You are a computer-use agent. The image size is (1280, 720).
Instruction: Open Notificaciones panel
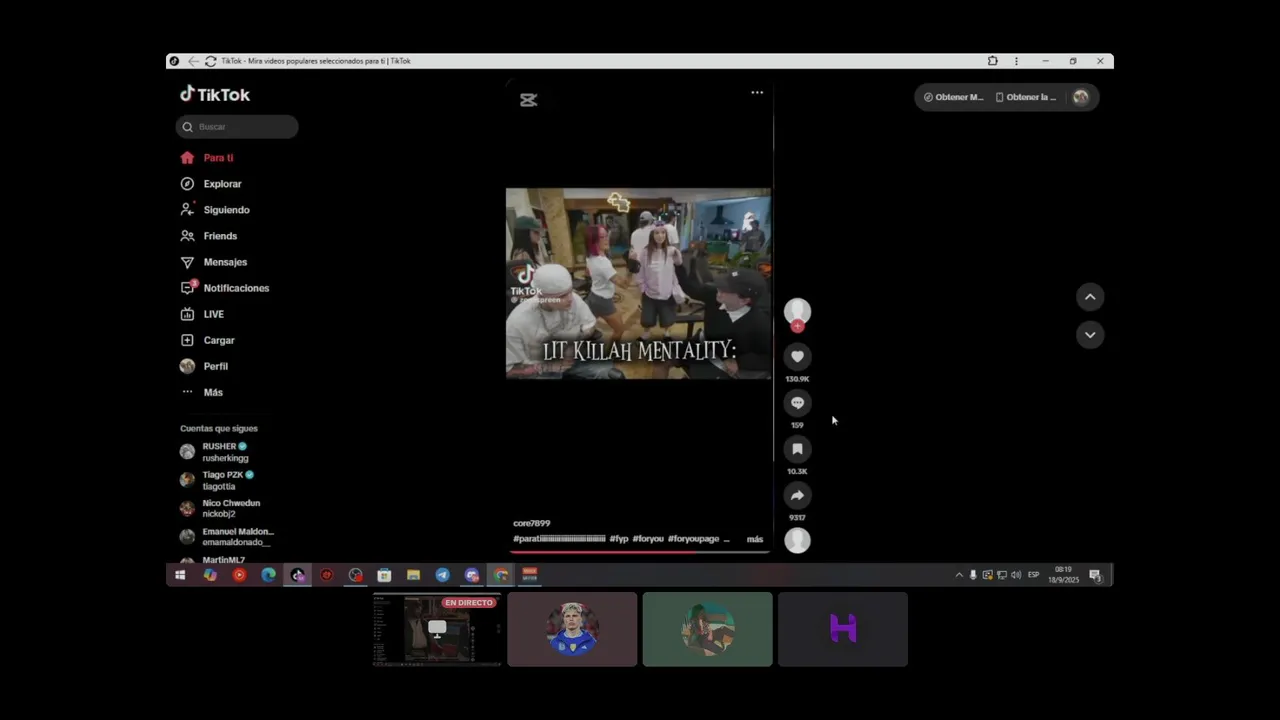click(225, 288)
